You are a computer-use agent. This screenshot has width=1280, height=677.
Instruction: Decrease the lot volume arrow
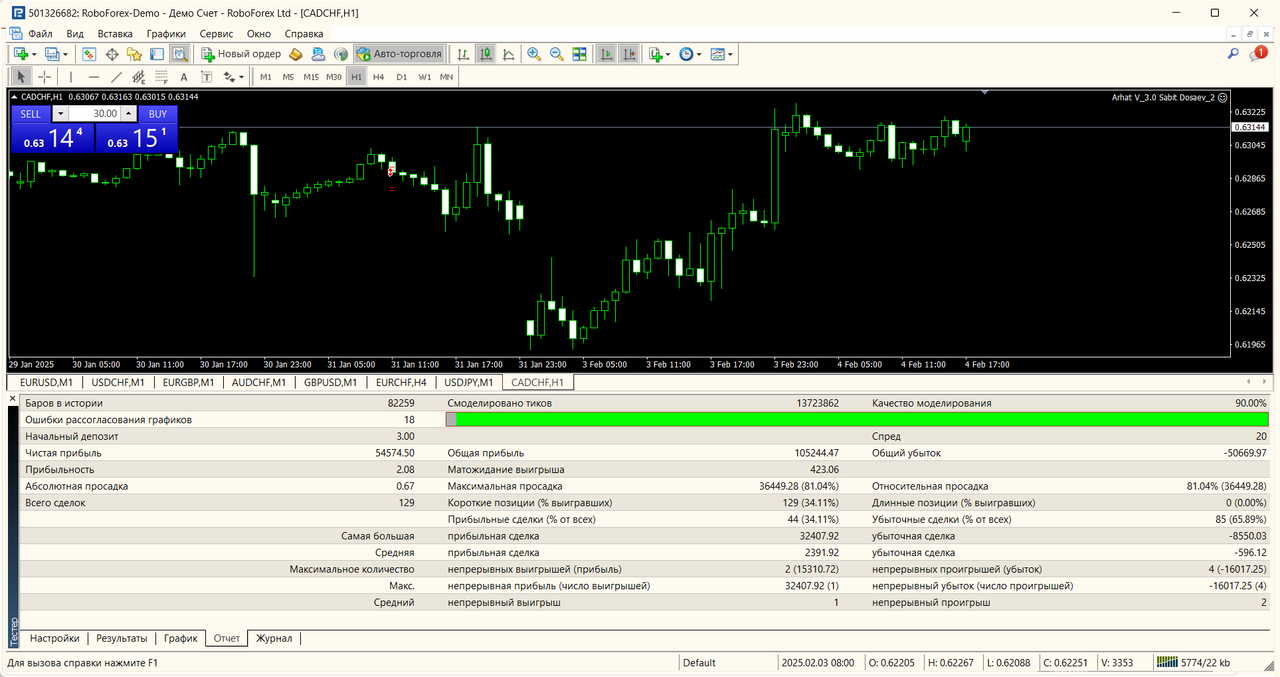point(60,114)
